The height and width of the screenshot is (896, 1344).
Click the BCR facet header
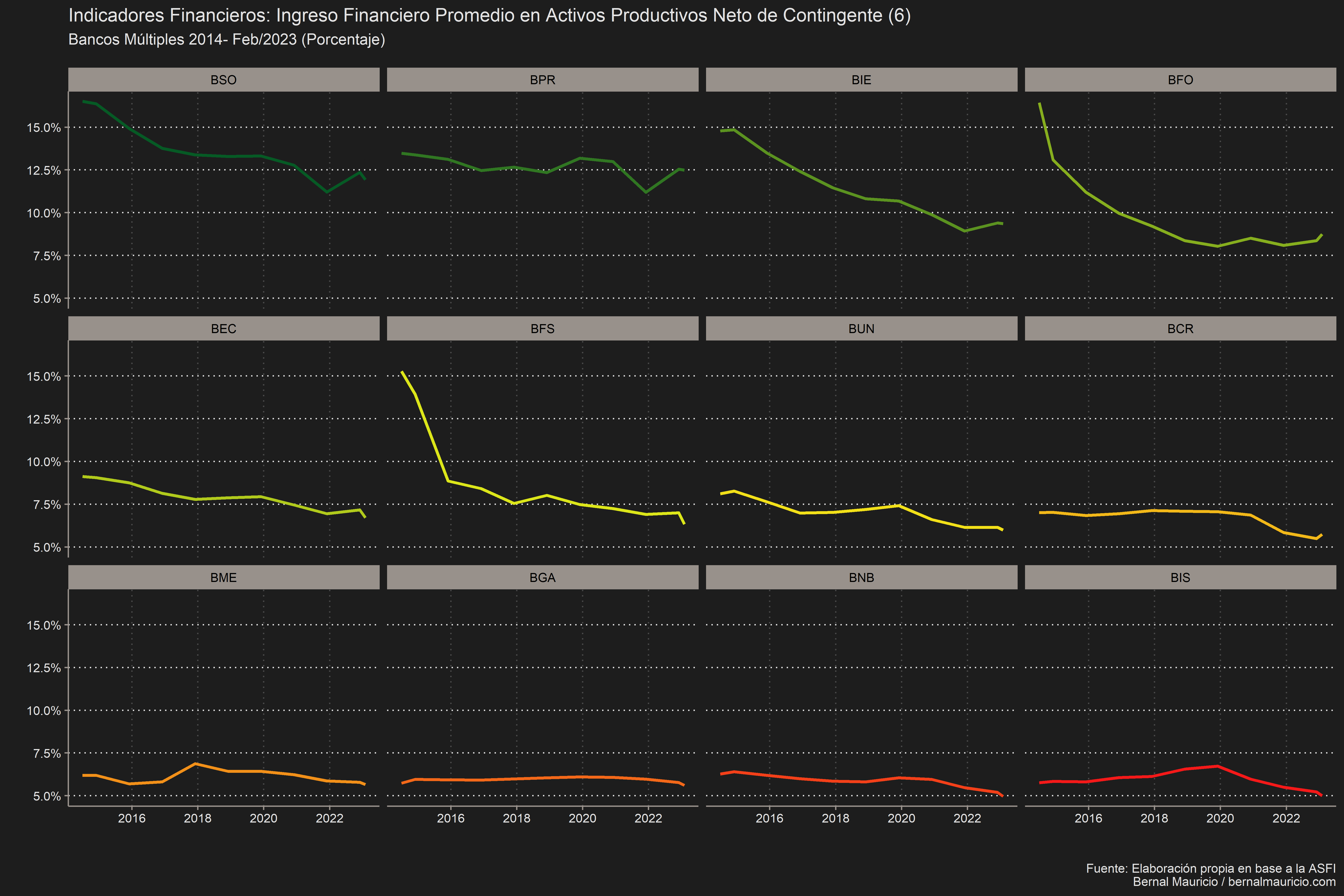tap(1180, 329)
